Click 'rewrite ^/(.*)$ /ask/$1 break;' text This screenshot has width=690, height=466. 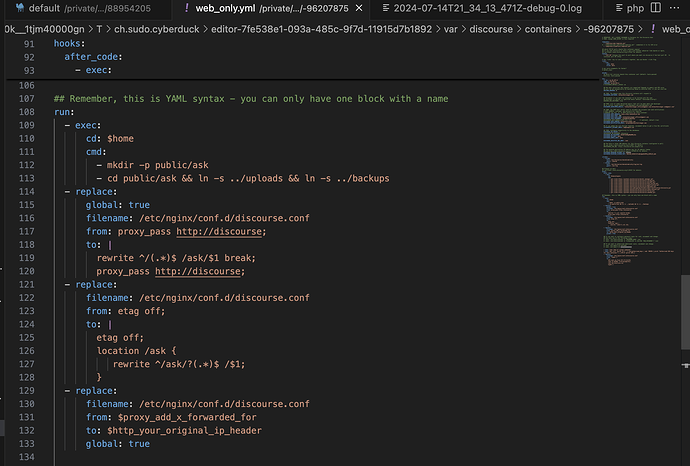point(176,258)
